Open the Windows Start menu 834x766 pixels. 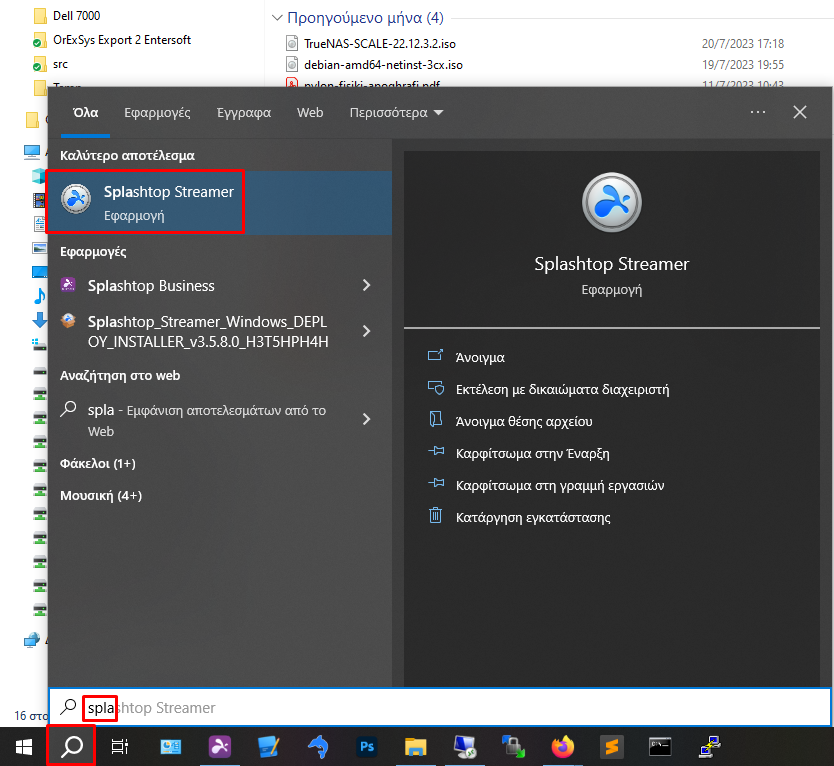coord(23,747)
